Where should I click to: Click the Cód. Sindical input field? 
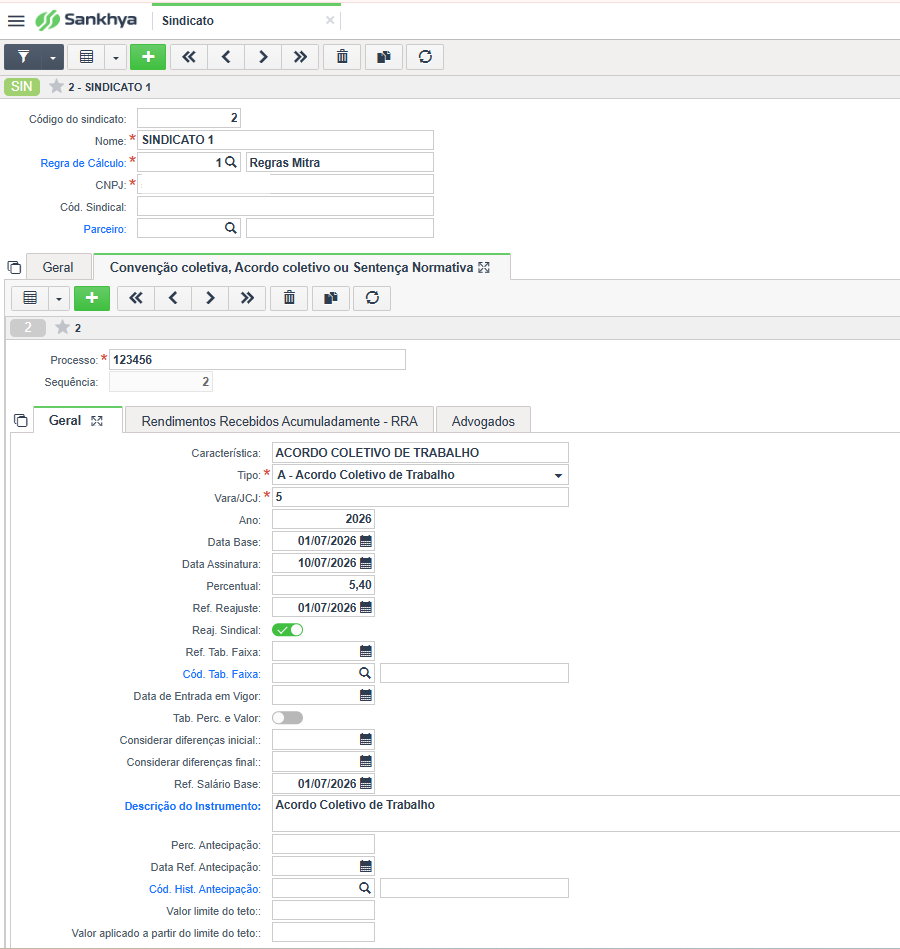285,206
